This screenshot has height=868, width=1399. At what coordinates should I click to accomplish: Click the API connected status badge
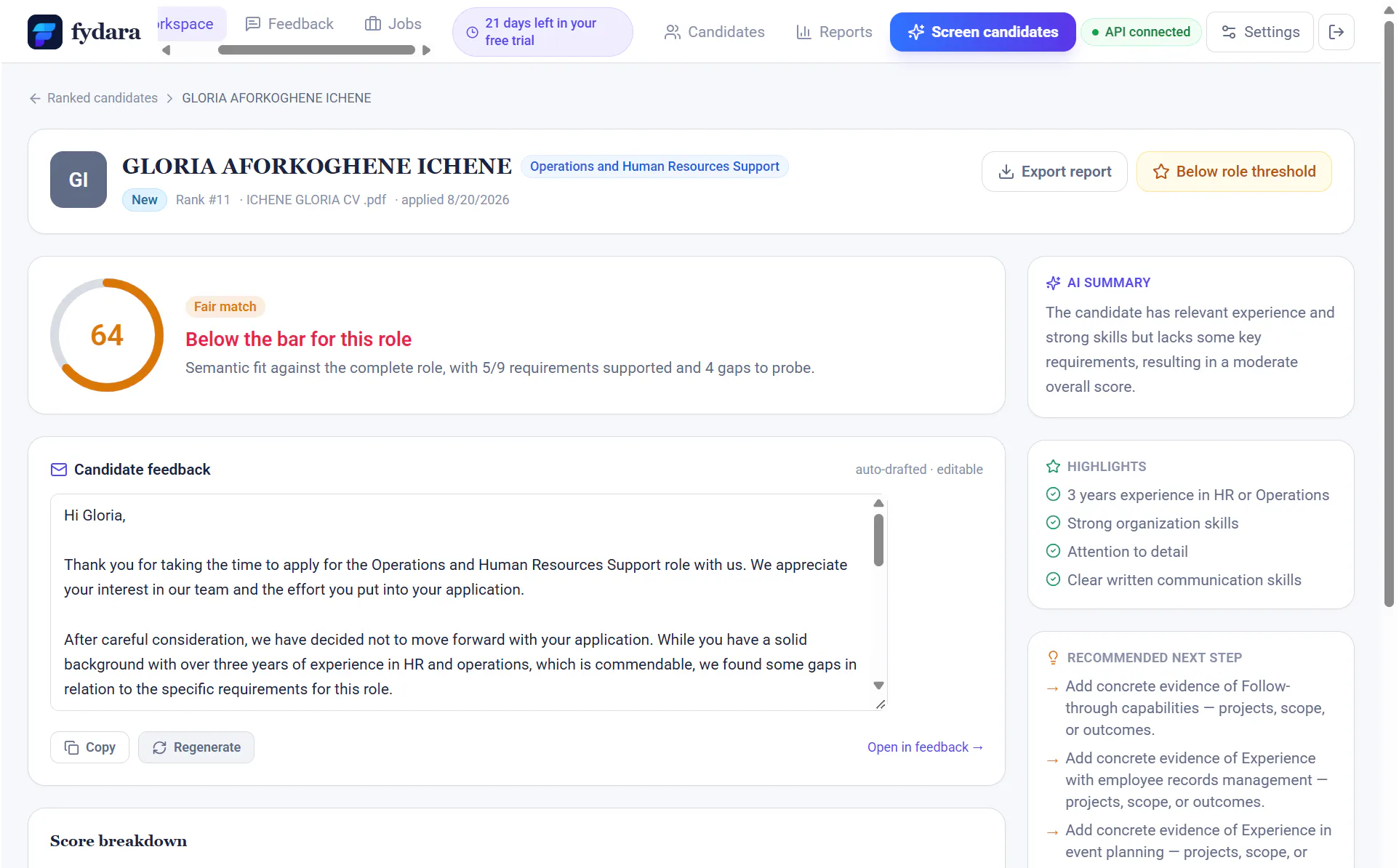coord(1141,32)
